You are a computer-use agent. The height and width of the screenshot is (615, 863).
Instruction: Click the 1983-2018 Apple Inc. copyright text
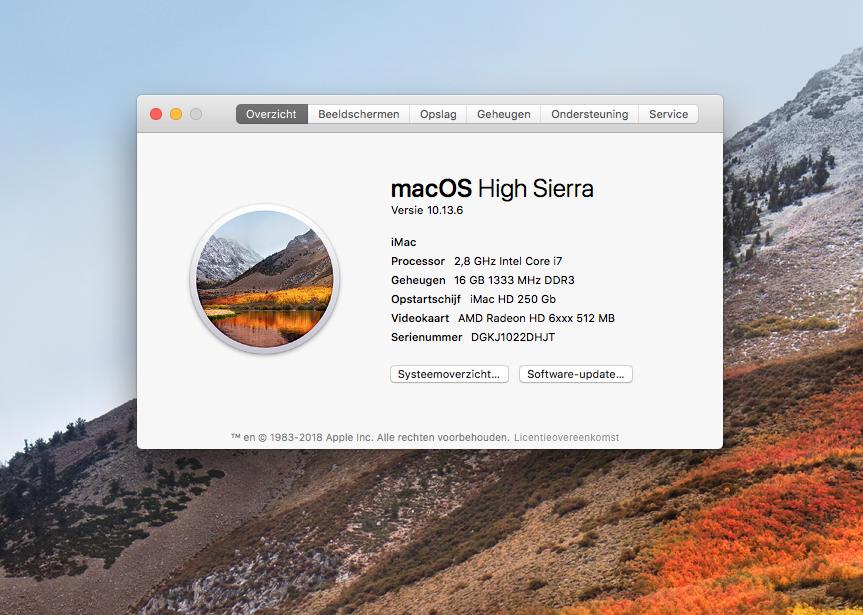coord(370,438)
